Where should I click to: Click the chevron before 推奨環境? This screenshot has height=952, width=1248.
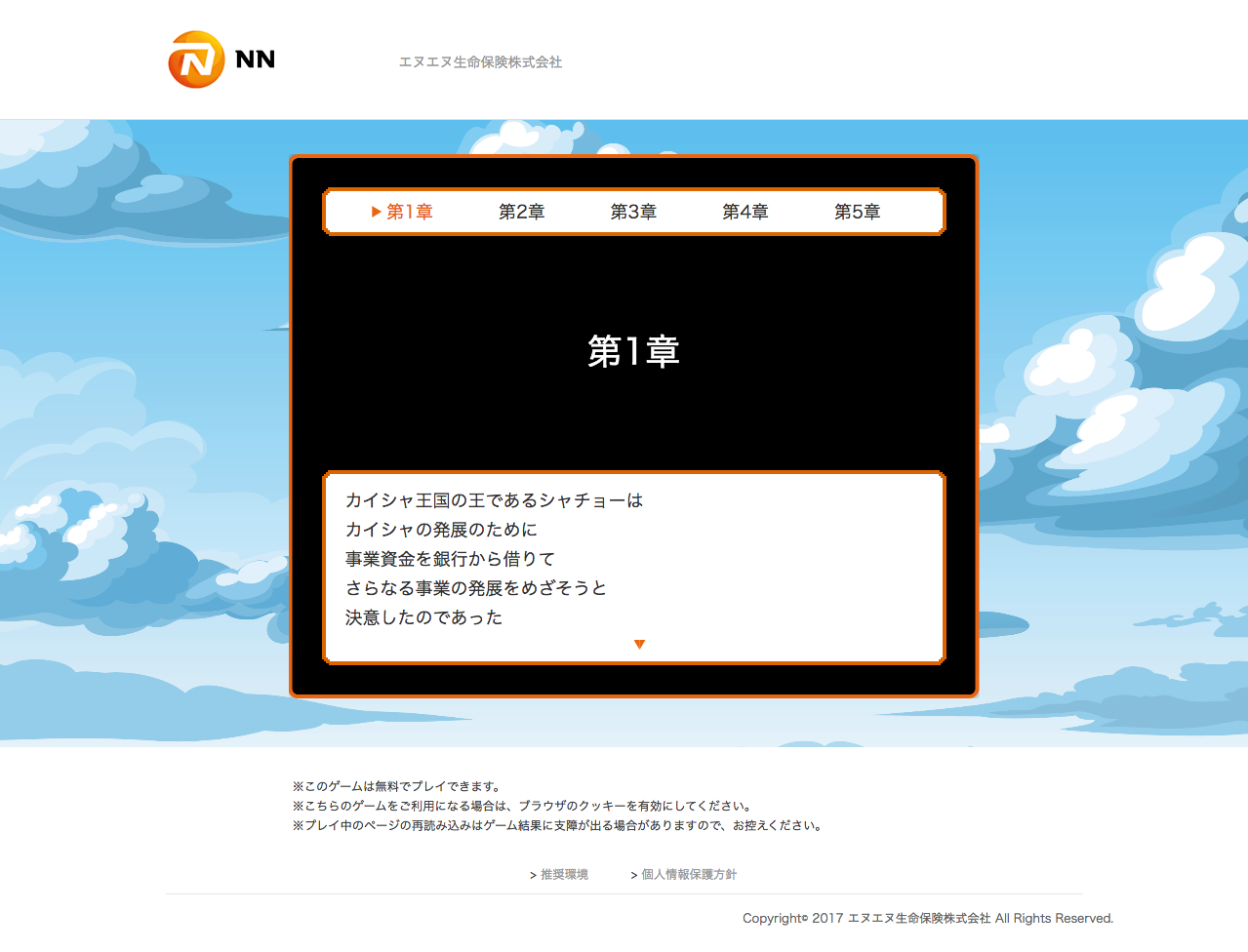(x=533, y=876)
